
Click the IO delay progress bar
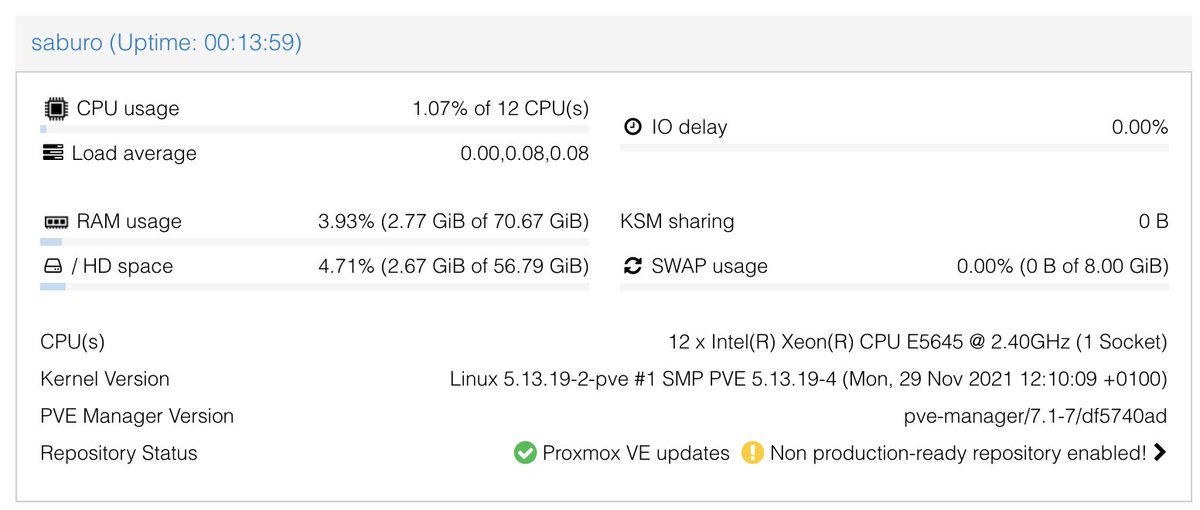point(894,149)
